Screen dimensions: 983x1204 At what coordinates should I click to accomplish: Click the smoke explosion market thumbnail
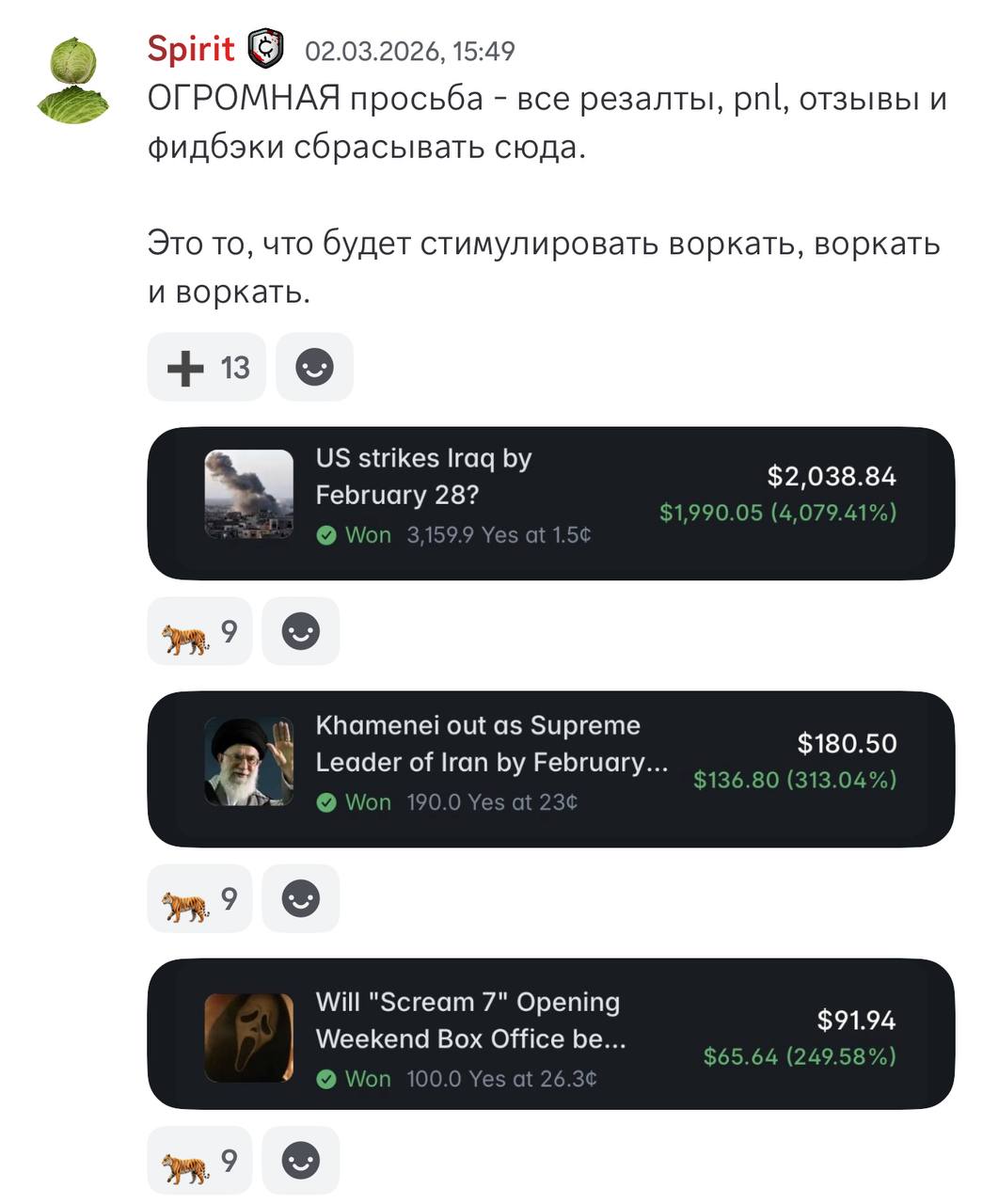click(x=249, y=494)
